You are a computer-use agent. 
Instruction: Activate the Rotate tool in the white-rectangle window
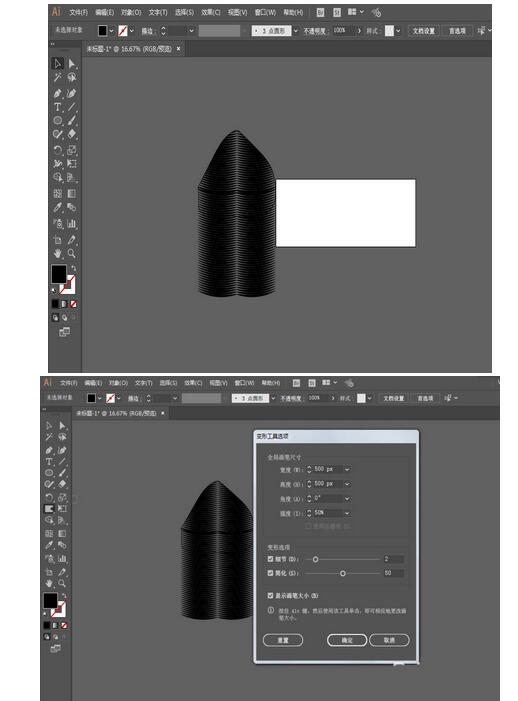click(58, 150)
